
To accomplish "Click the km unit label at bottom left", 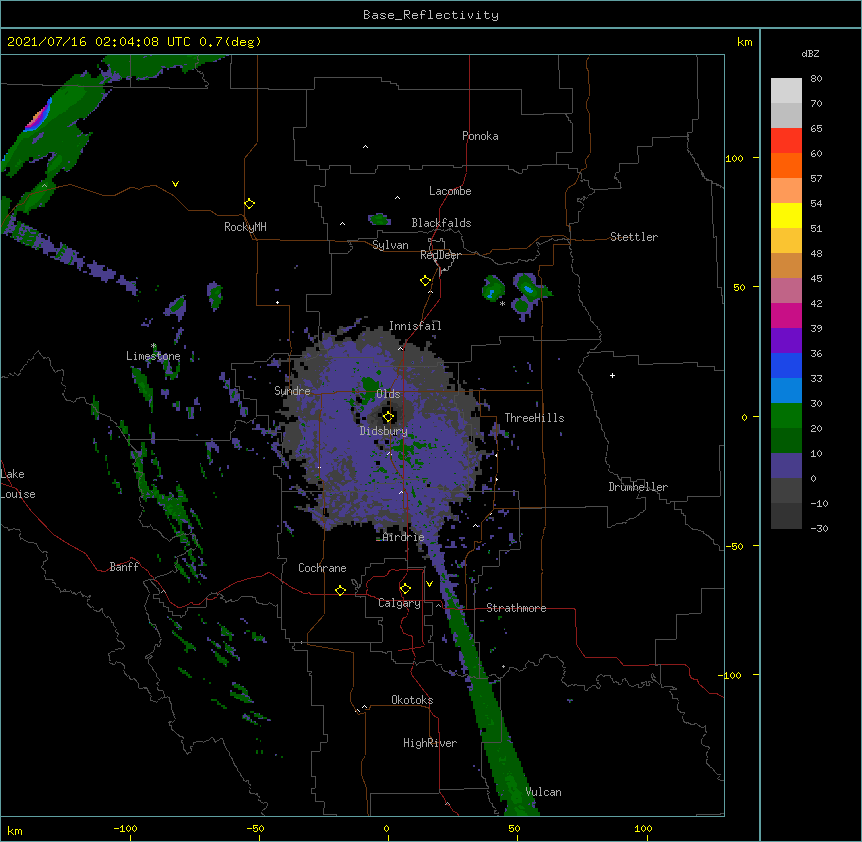I will 15,830.
